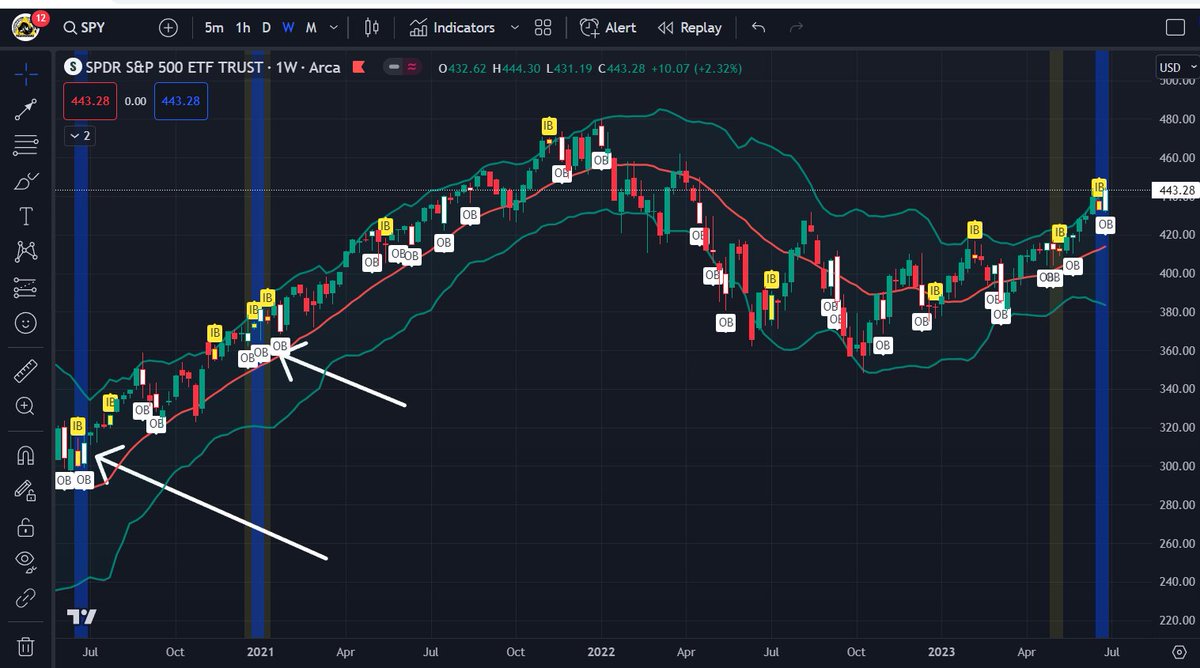This screenshot has width=1200, height=668.
Task: Open the Indicators dialog
Action: 452,28
